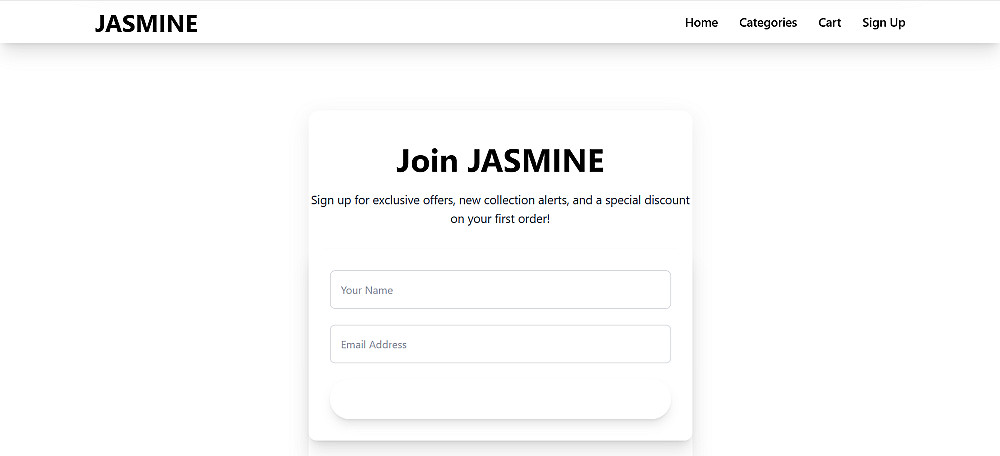Click the word JASMINE in the form heading
The height and width of the screenshot is (456, 1000).
(x=536, y=161)
